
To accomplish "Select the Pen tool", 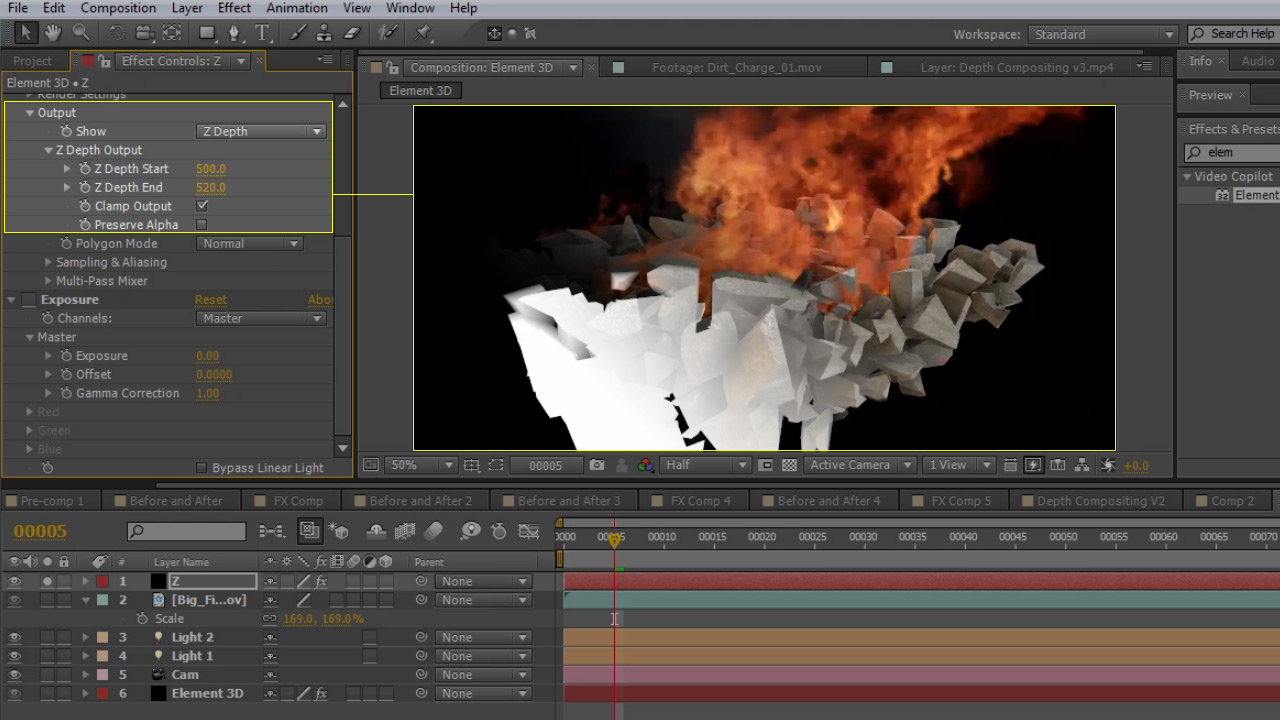I will (234, 33).
